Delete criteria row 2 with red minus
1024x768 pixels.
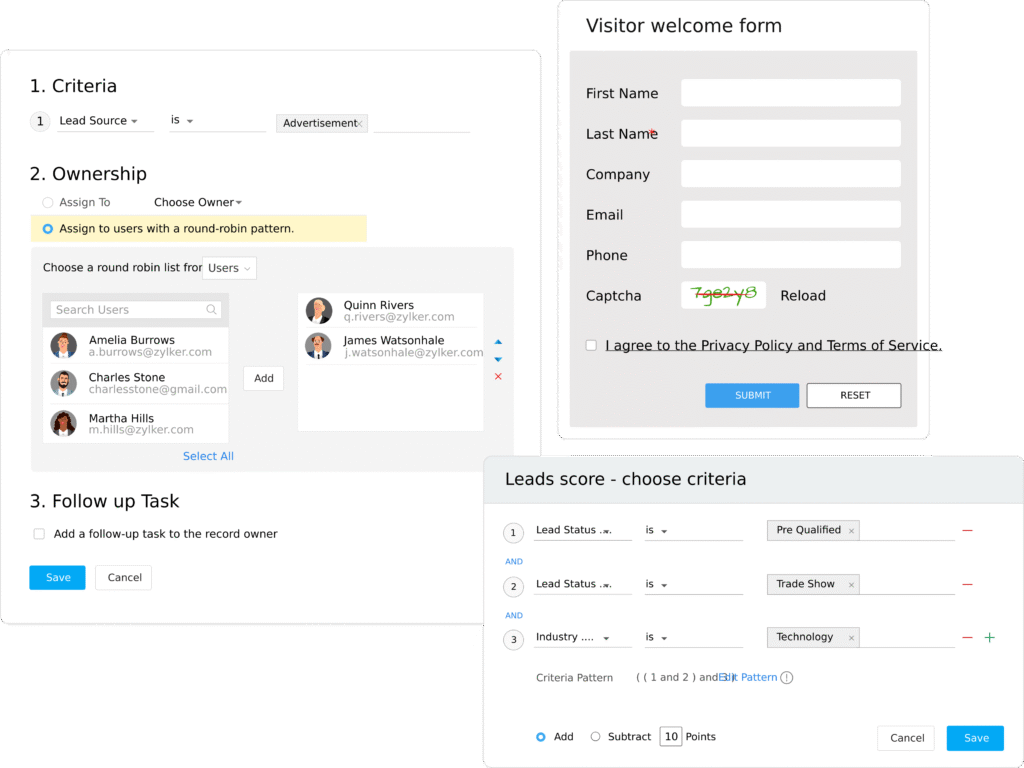[967, 584]
